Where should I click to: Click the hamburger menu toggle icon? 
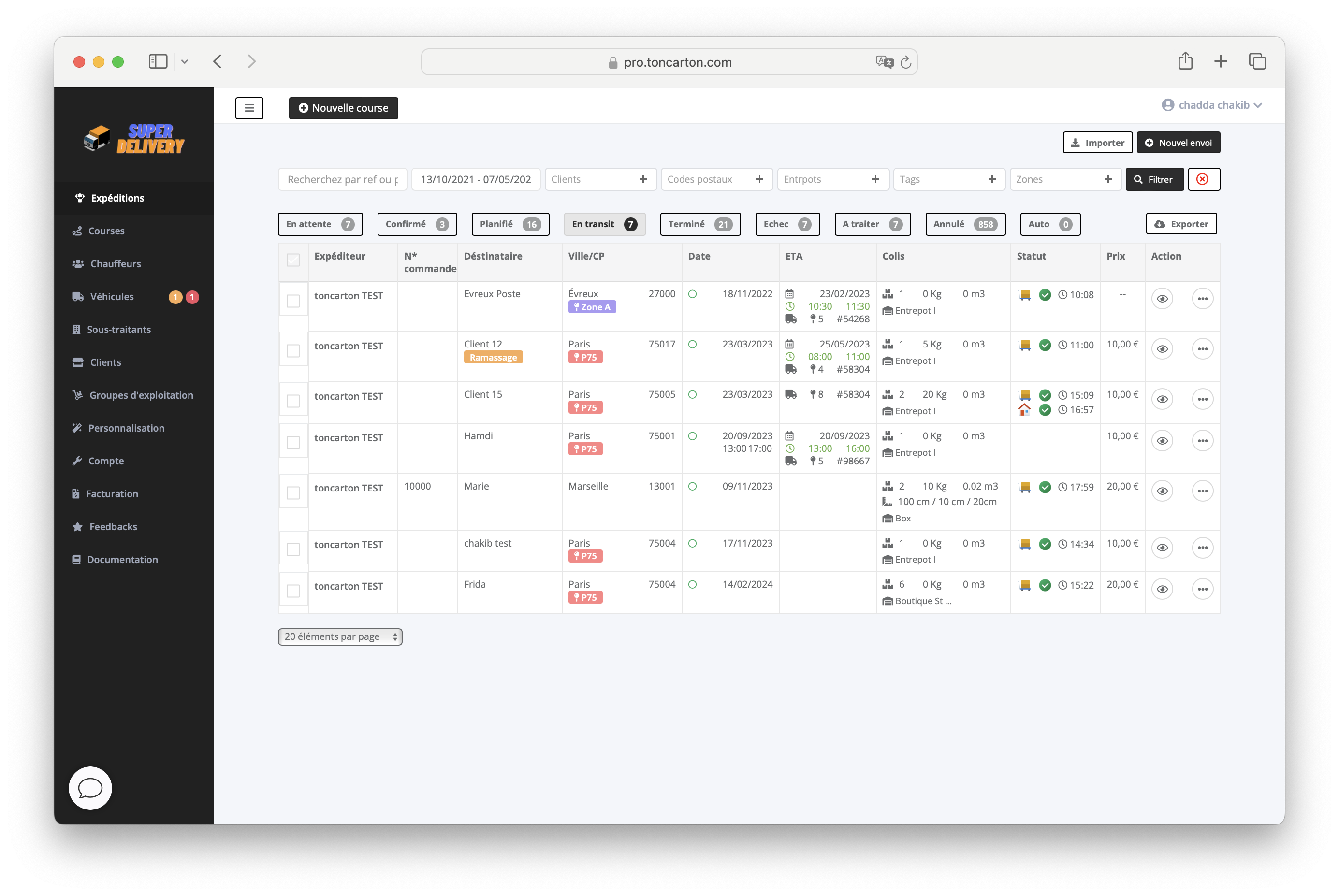point(249,108)
